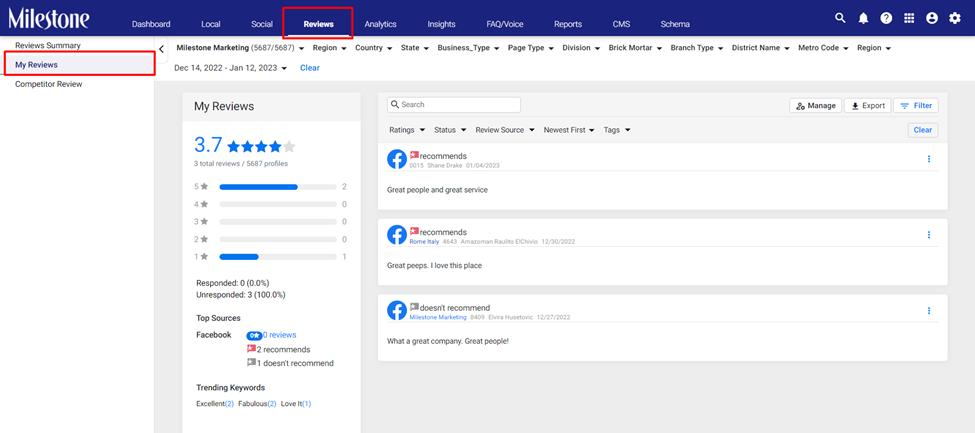Open the help question mark icon
975x433 pixels.
(x=886, y=19)
